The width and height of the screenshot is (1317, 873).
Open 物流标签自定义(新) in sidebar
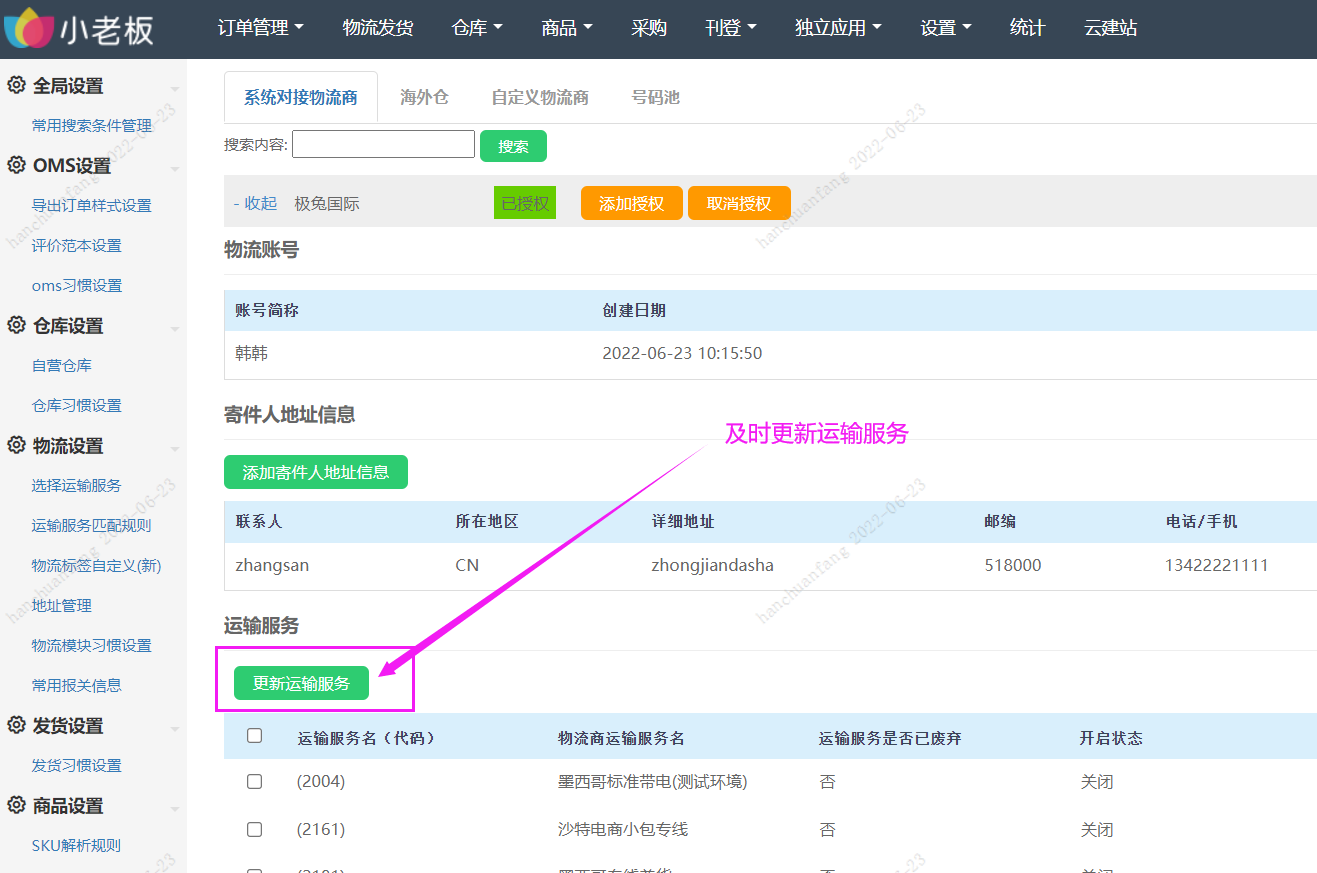97,566
